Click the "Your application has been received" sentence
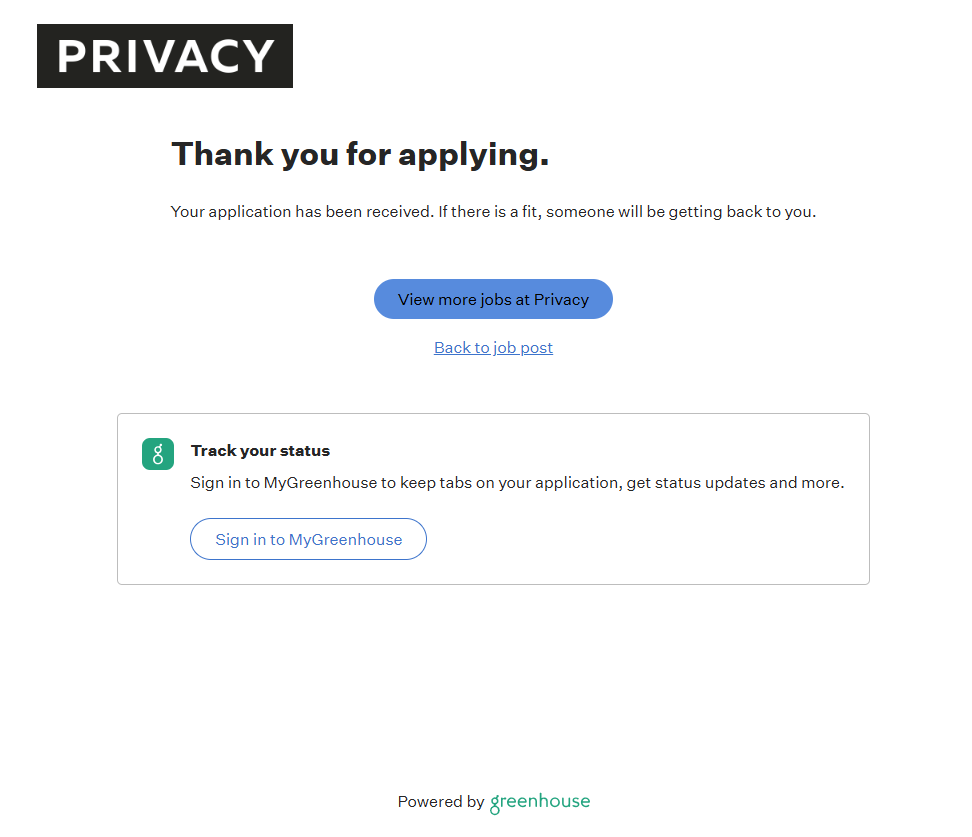 pyautogui.click(x=302, y=212)
